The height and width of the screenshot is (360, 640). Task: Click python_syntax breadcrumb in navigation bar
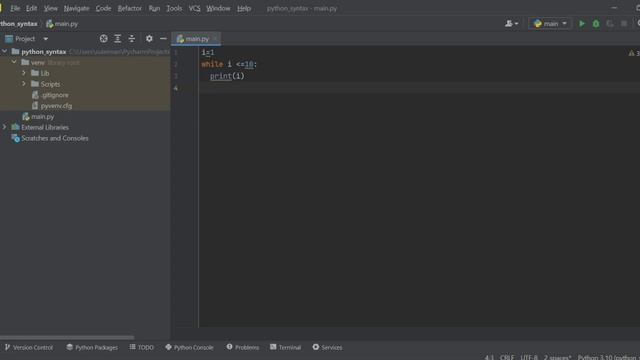tap(19, 24)
